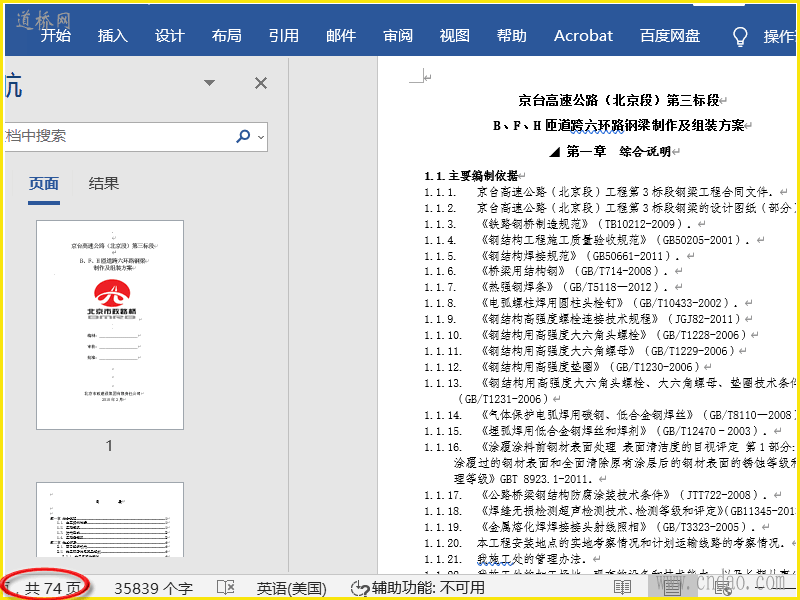
Task: Open the 开始 ribbon tab
Action: [x=56, y=35]
